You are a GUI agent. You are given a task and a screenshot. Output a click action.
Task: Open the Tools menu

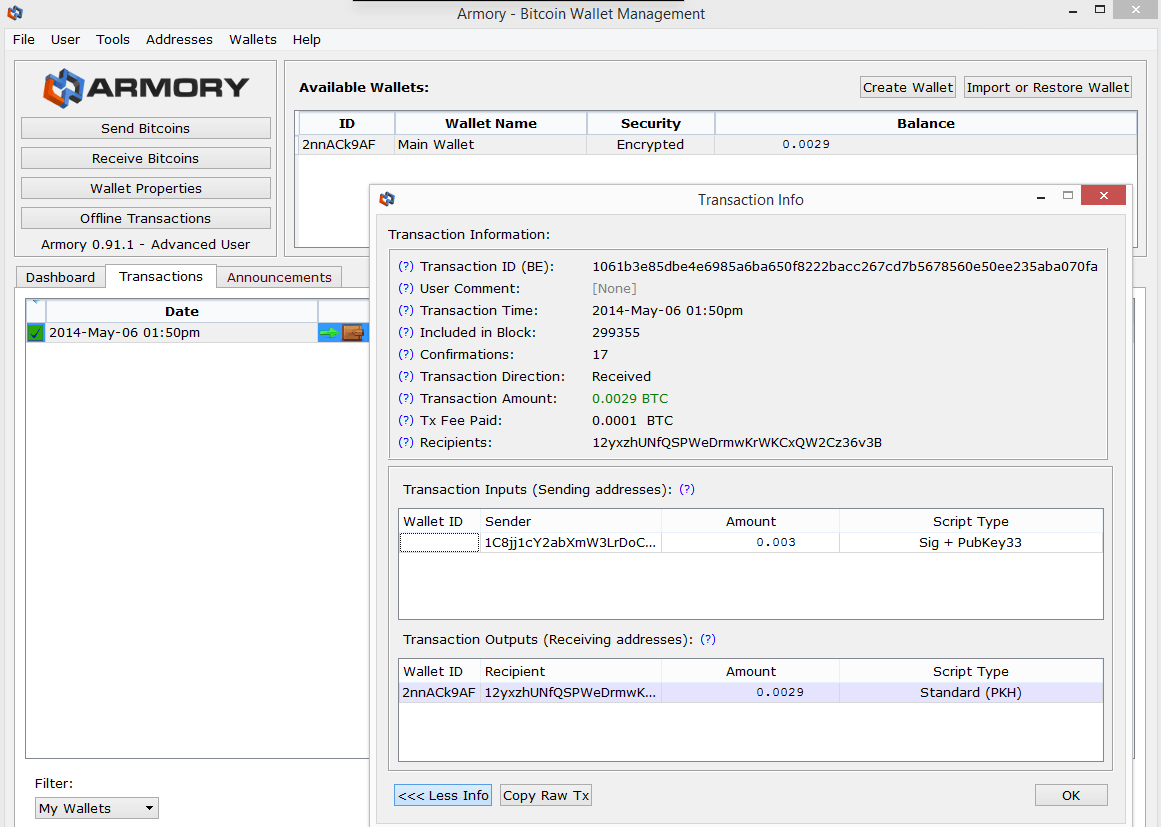113,39
